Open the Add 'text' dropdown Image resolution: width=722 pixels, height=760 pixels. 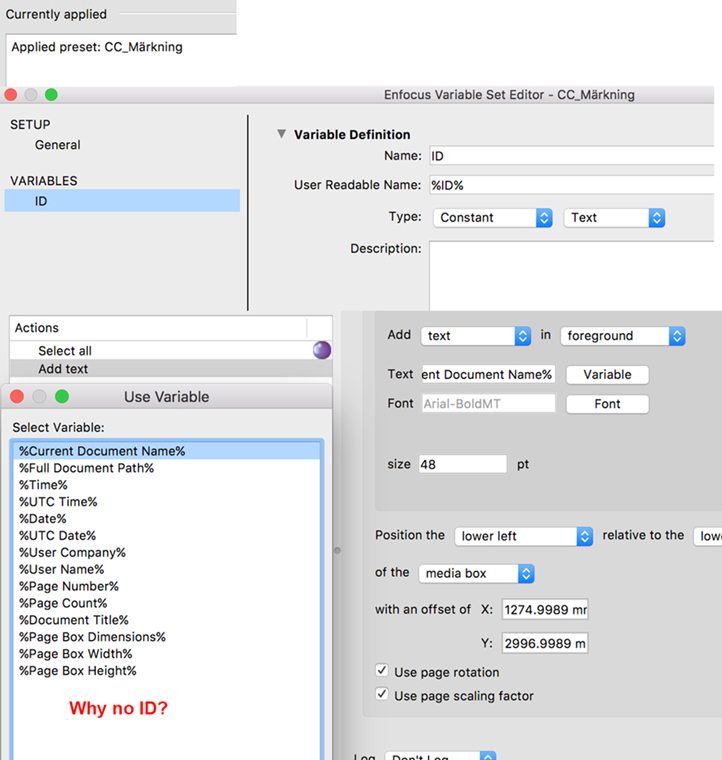point(476,336)
